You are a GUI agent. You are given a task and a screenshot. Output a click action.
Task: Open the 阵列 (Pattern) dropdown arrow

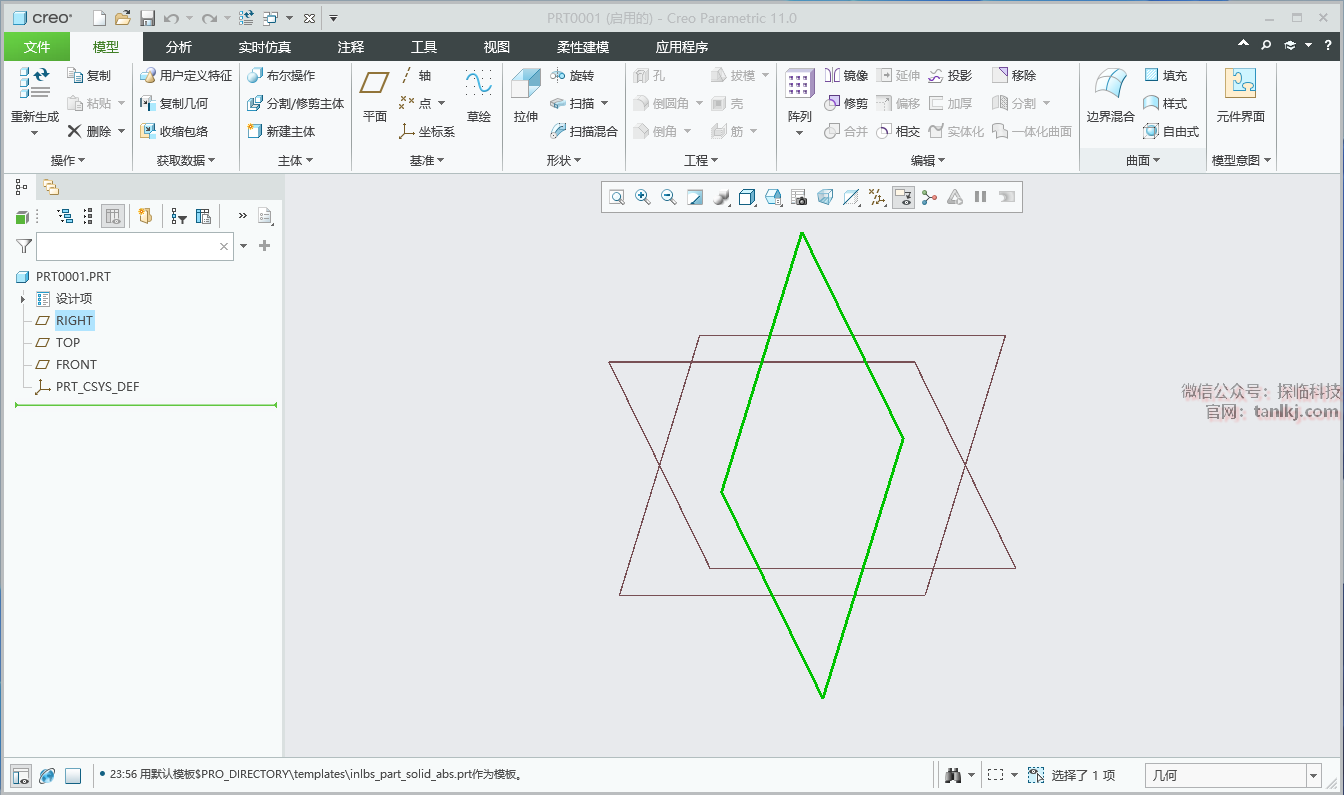[x=799, y=133]
